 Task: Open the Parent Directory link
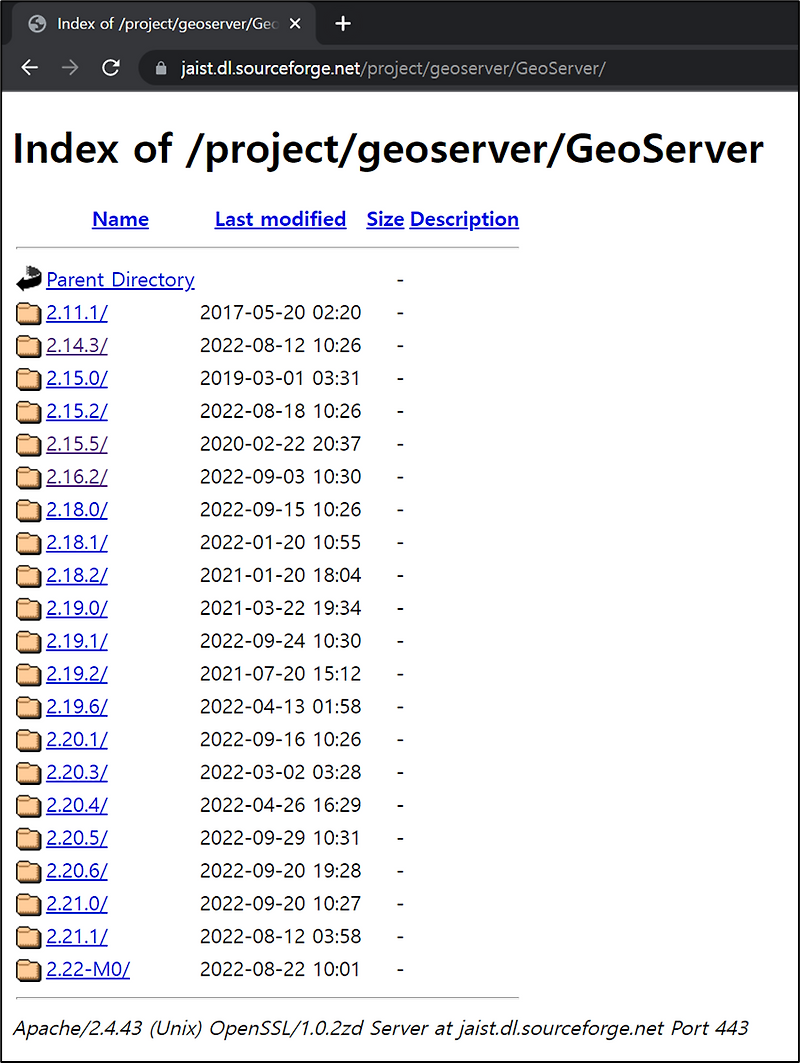coord(120,280)
